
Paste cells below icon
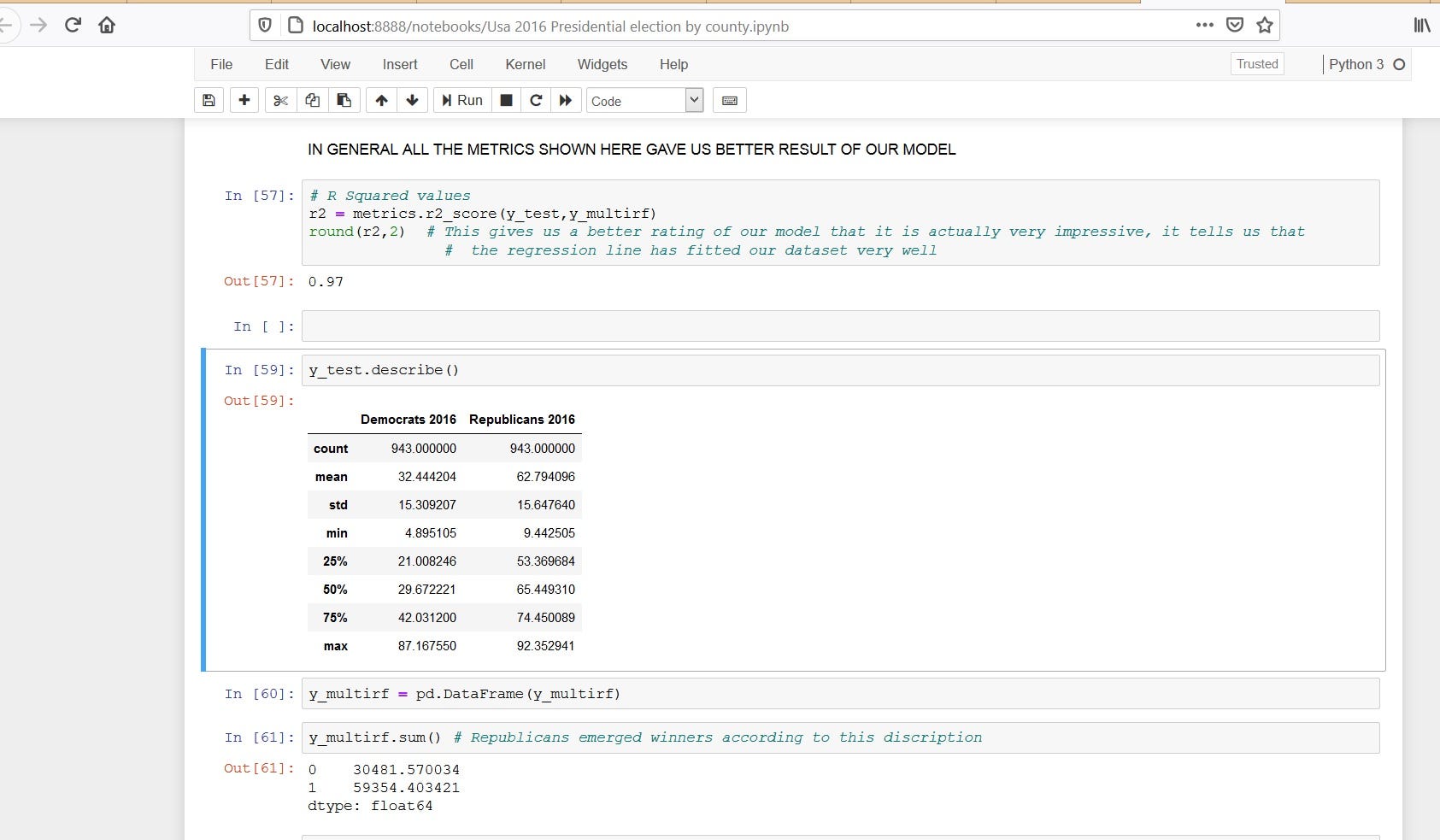(344, 100)
